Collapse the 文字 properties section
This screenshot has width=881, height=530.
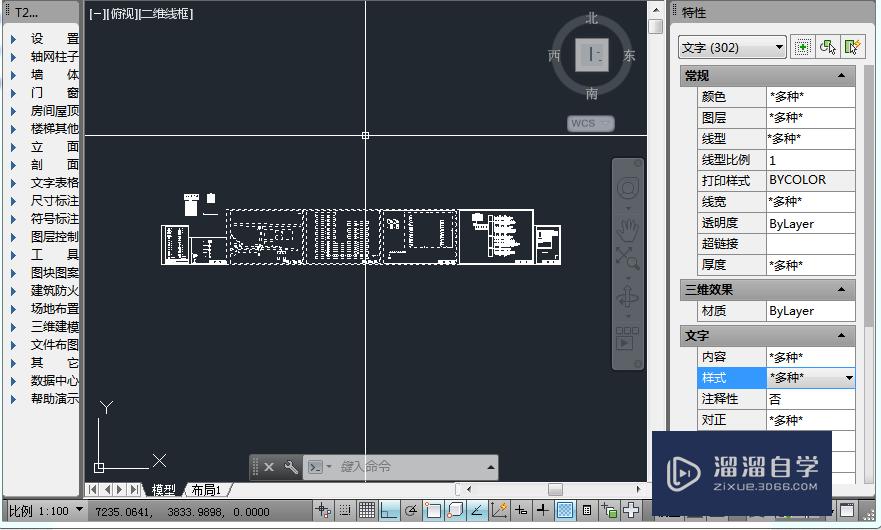click(x=841, y=336)
